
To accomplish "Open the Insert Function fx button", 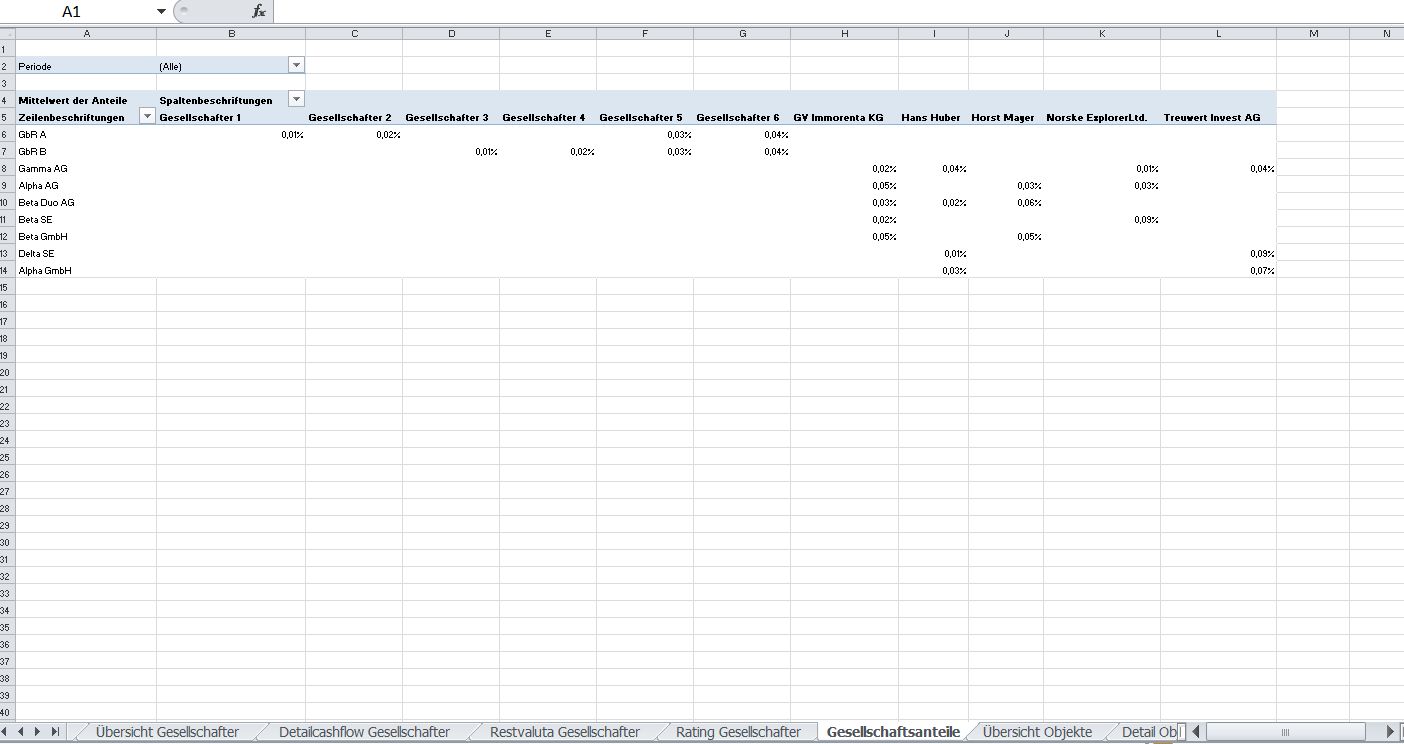I will (x=258, y=11).
